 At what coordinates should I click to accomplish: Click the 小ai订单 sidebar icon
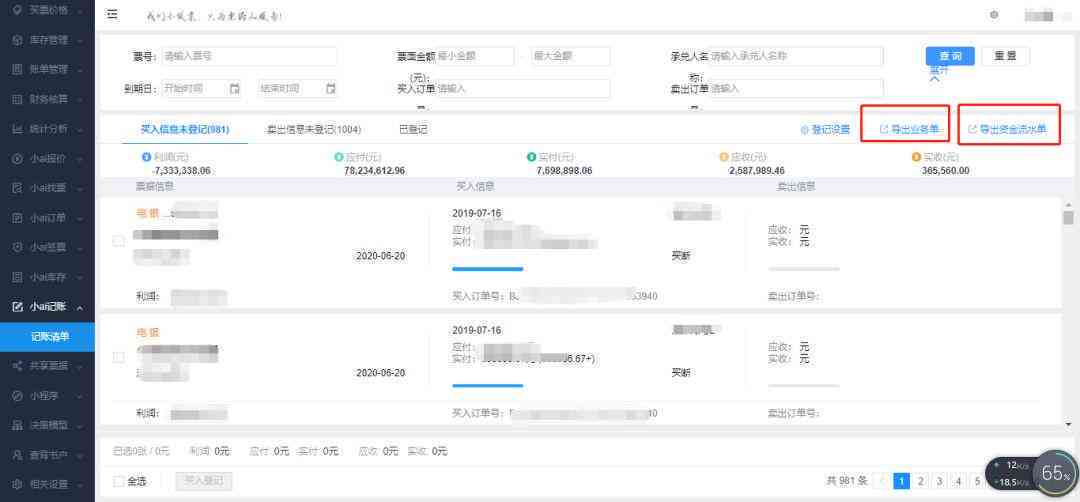[x=18, y=218]
